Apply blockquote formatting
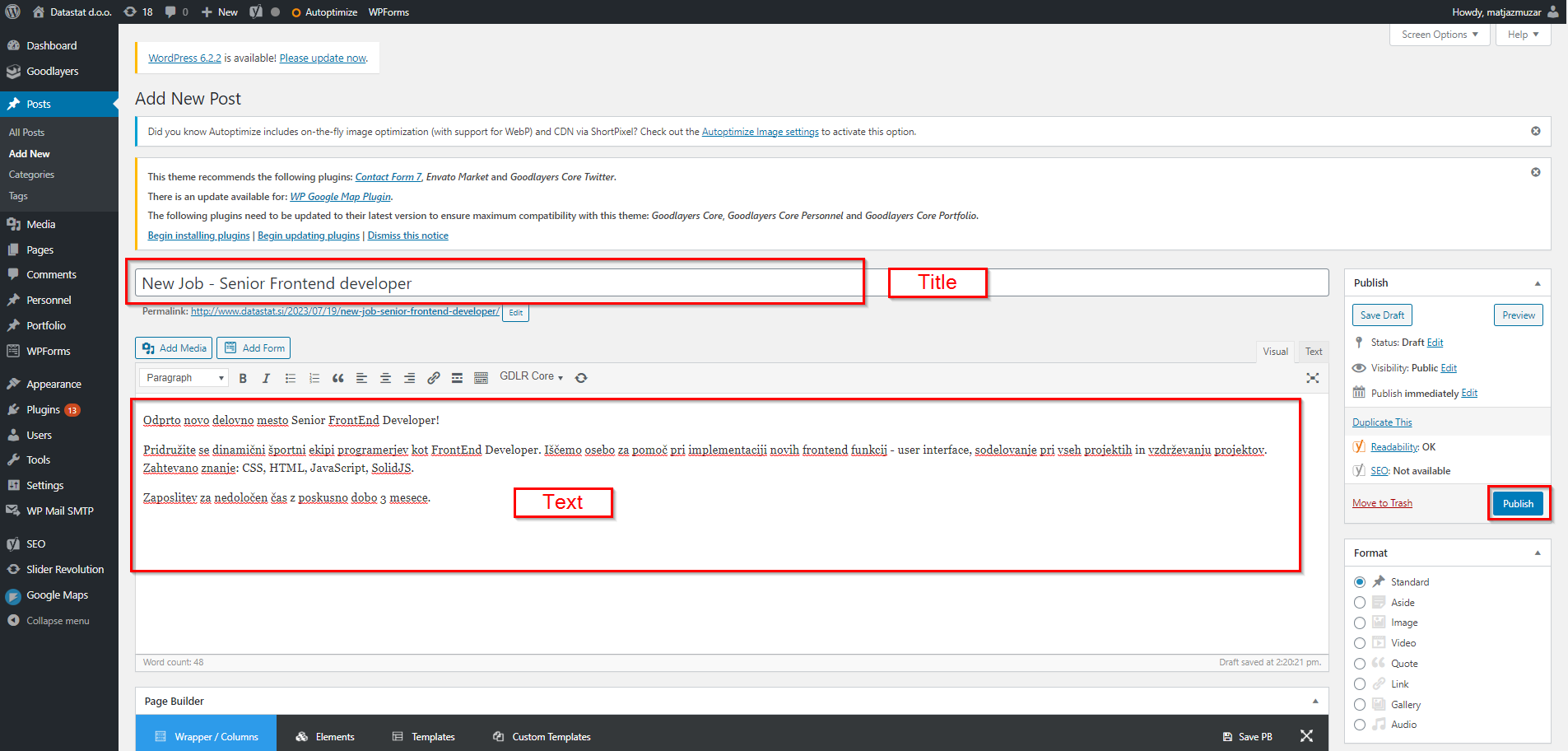Screen dimensions: 1568x751 click(x=337, y=378)
